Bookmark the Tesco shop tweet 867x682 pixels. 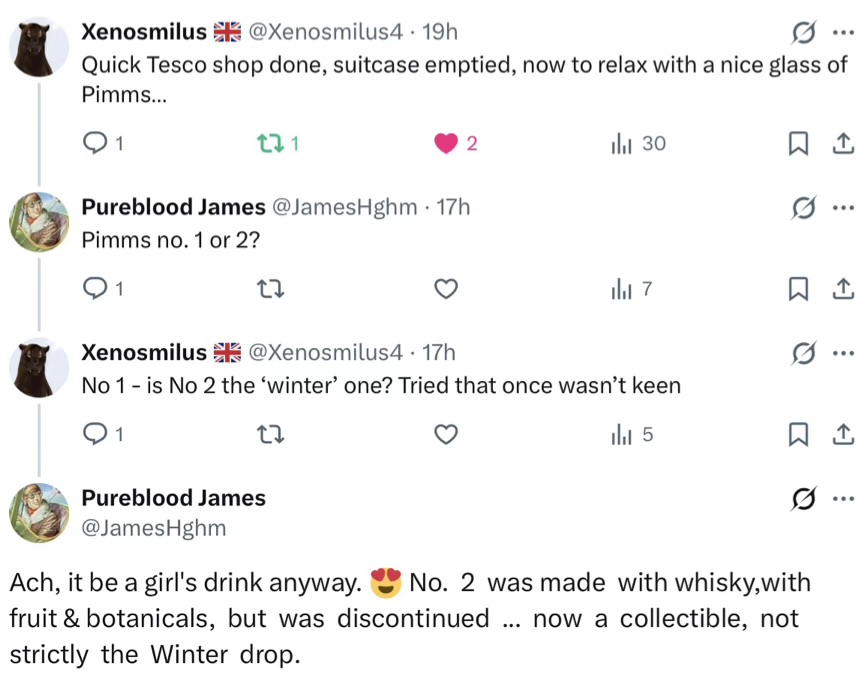pyautogui.click(x=799, y=144)
